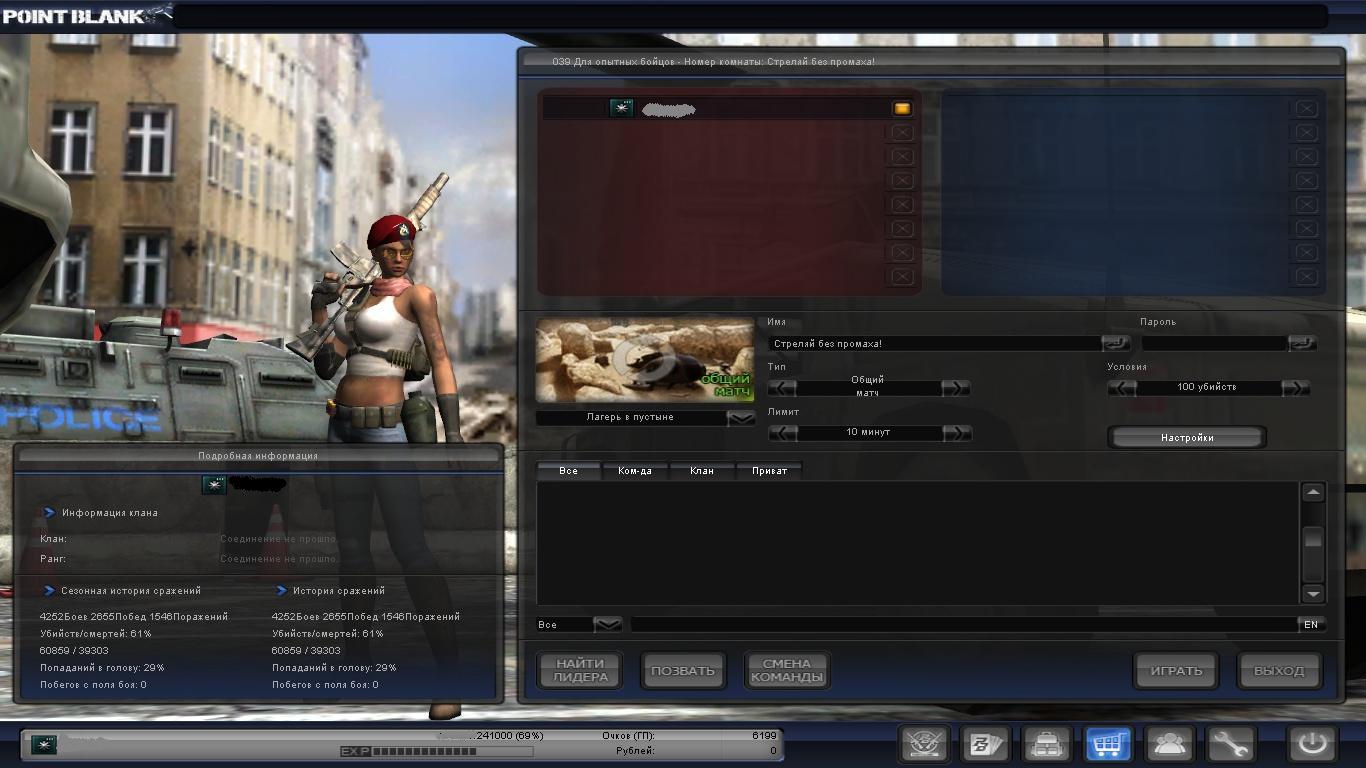Open the PB cards missions icon
This screenshot has height=768, width=1366.
pos(985,745)
